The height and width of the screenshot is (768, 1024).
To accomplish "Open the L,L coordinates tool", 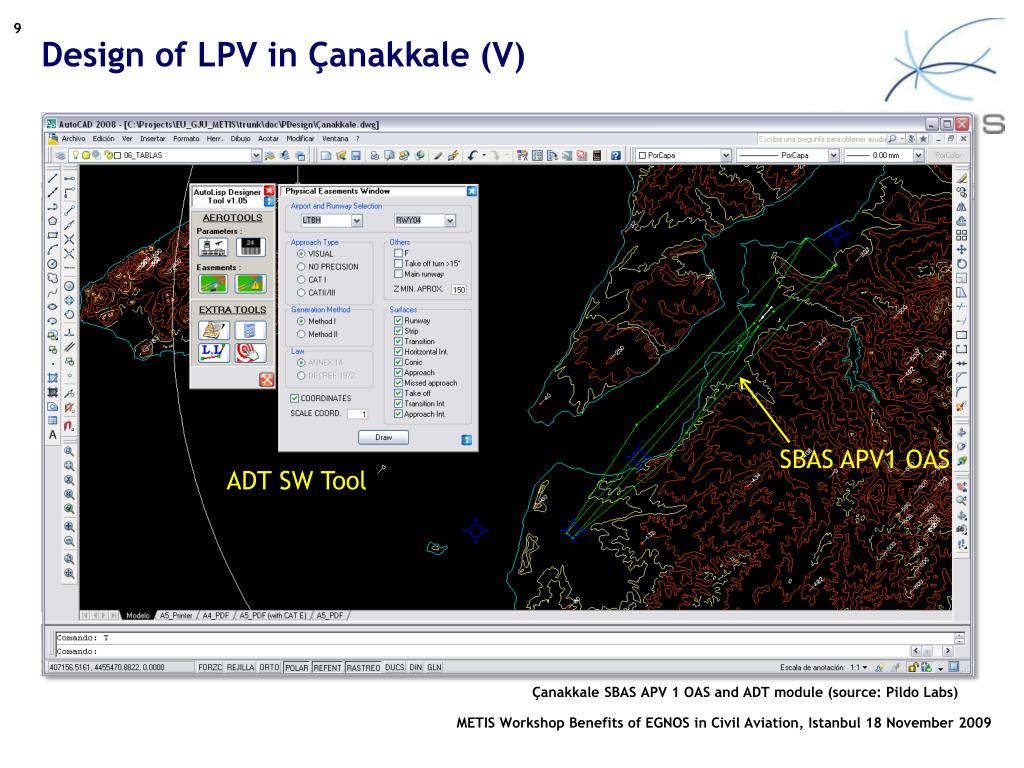I will pos(213,353).
